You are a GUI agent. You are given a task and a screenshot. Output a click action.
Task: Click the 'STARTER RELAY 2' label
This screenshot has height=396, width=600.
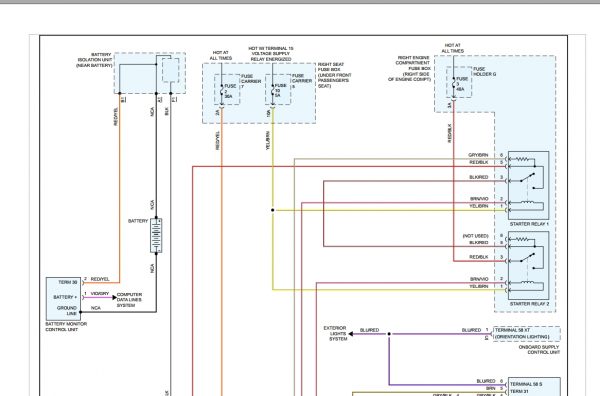[529, 304]
